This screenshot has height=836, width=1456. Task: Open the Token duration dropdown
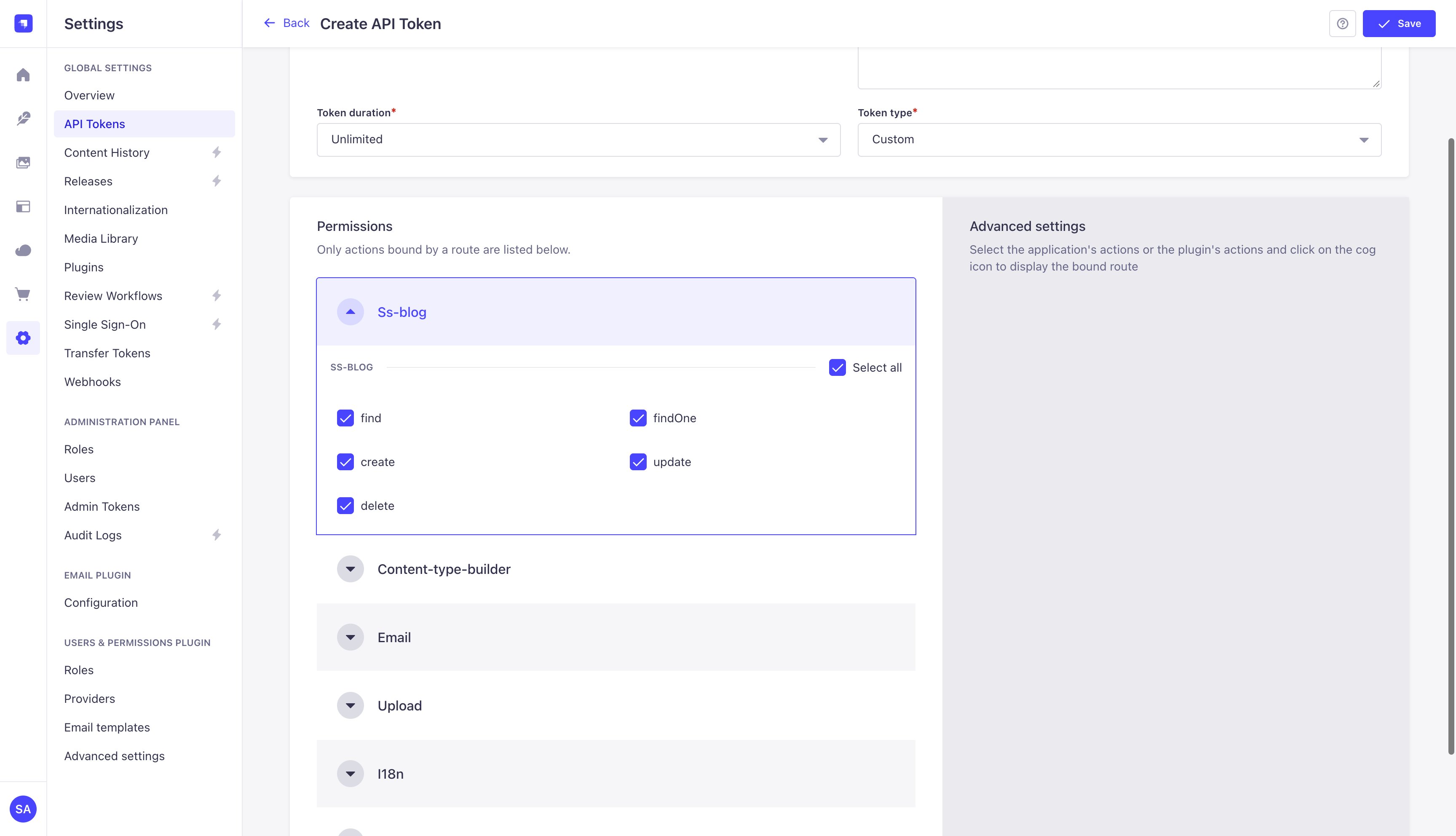coord(578,139)
